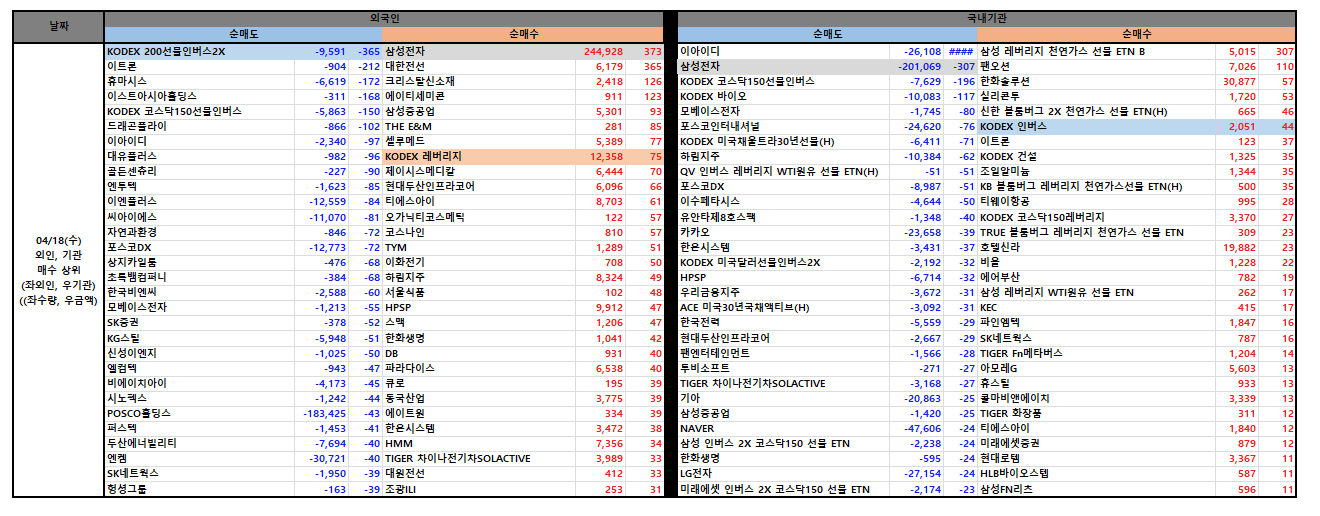Viewport: 1320px width, 516px height.
Task: Click on 씨아이에스
Action: (199, 217)
